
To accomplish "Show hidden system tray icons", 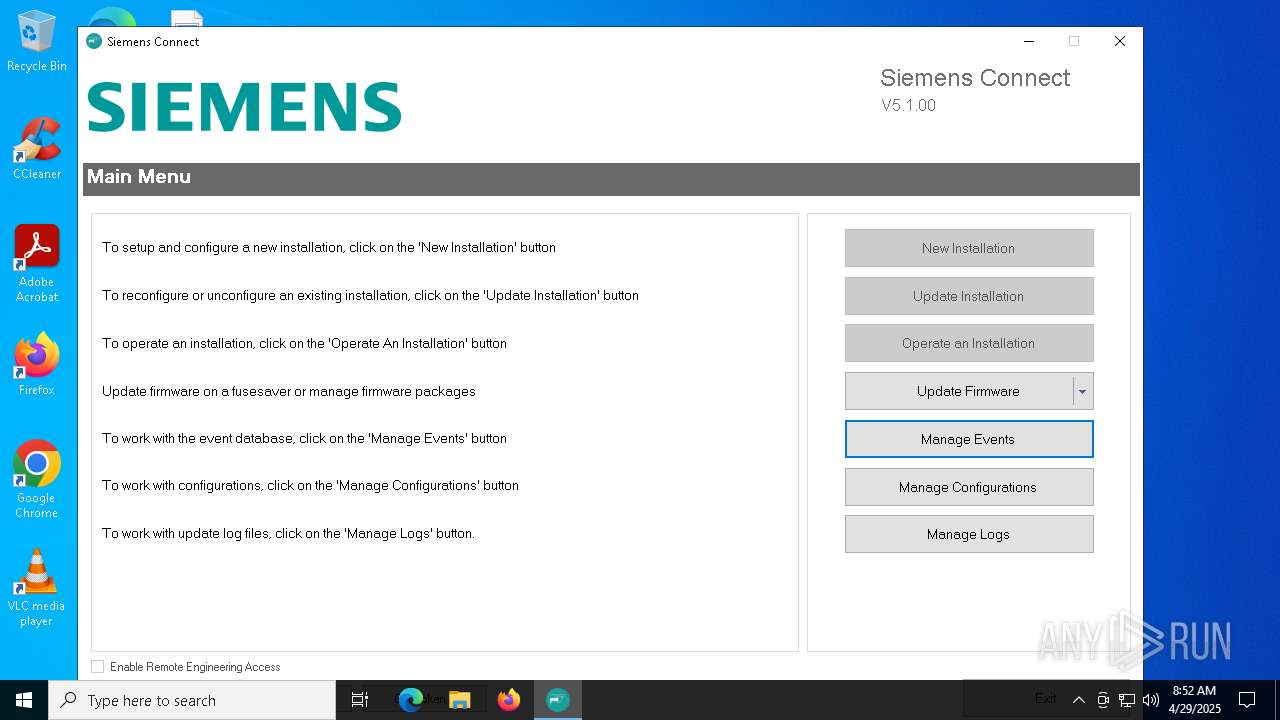I will point(1078,700).
